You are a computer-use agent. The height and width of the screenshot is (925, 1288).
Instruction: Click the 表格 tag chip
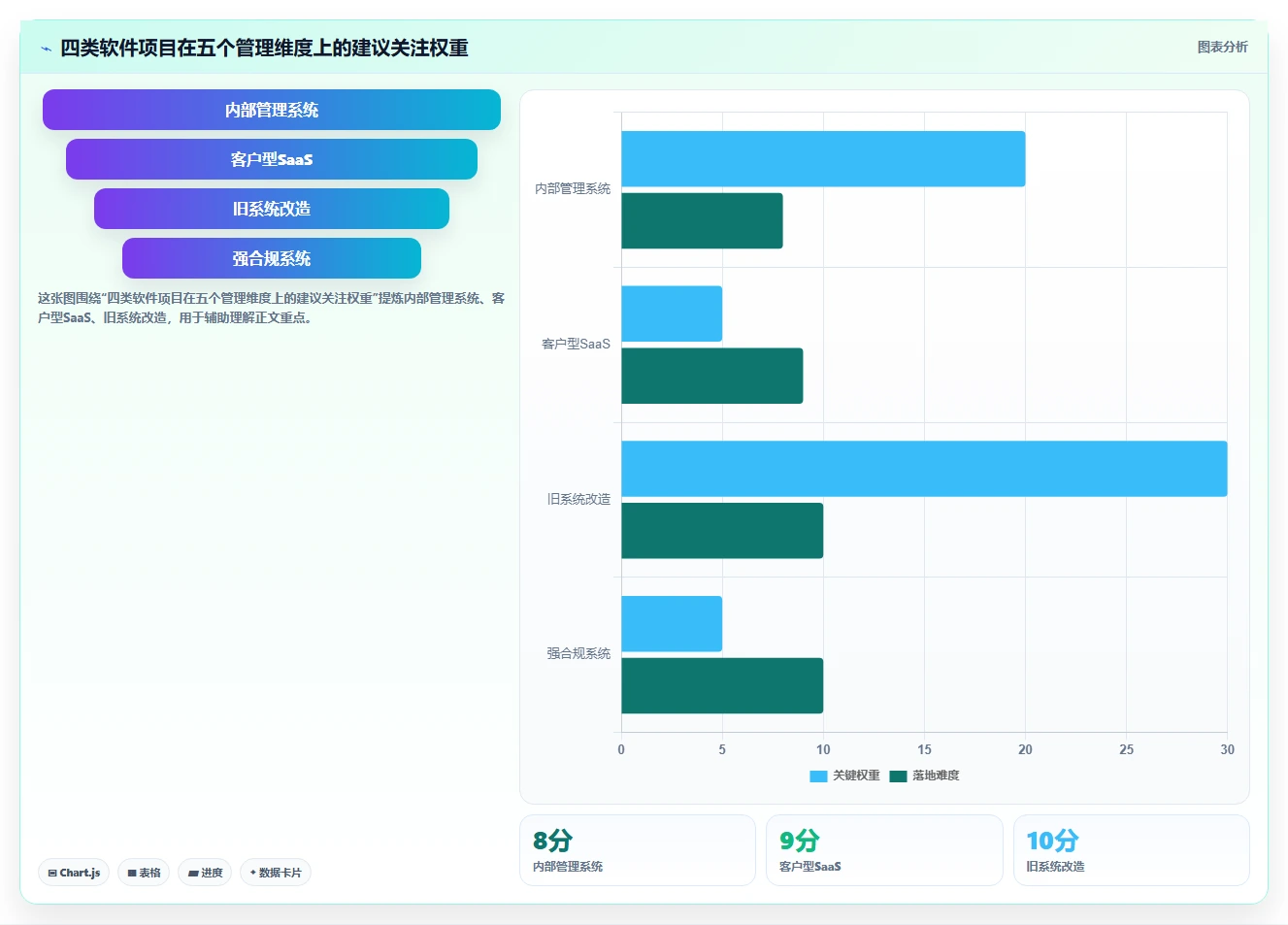click(x=144, y=873)
